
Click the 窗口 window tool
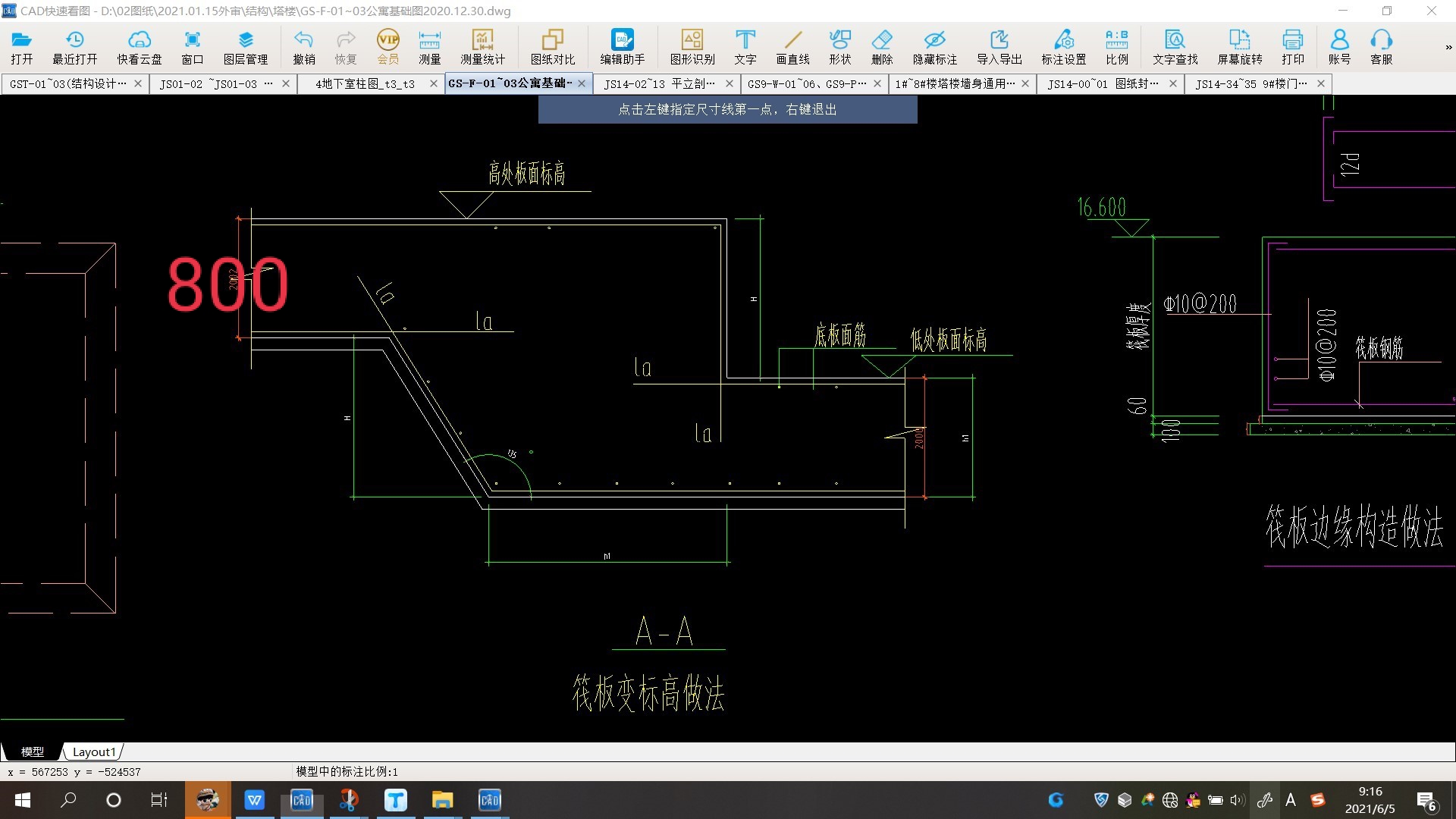[x=192, y=47]
